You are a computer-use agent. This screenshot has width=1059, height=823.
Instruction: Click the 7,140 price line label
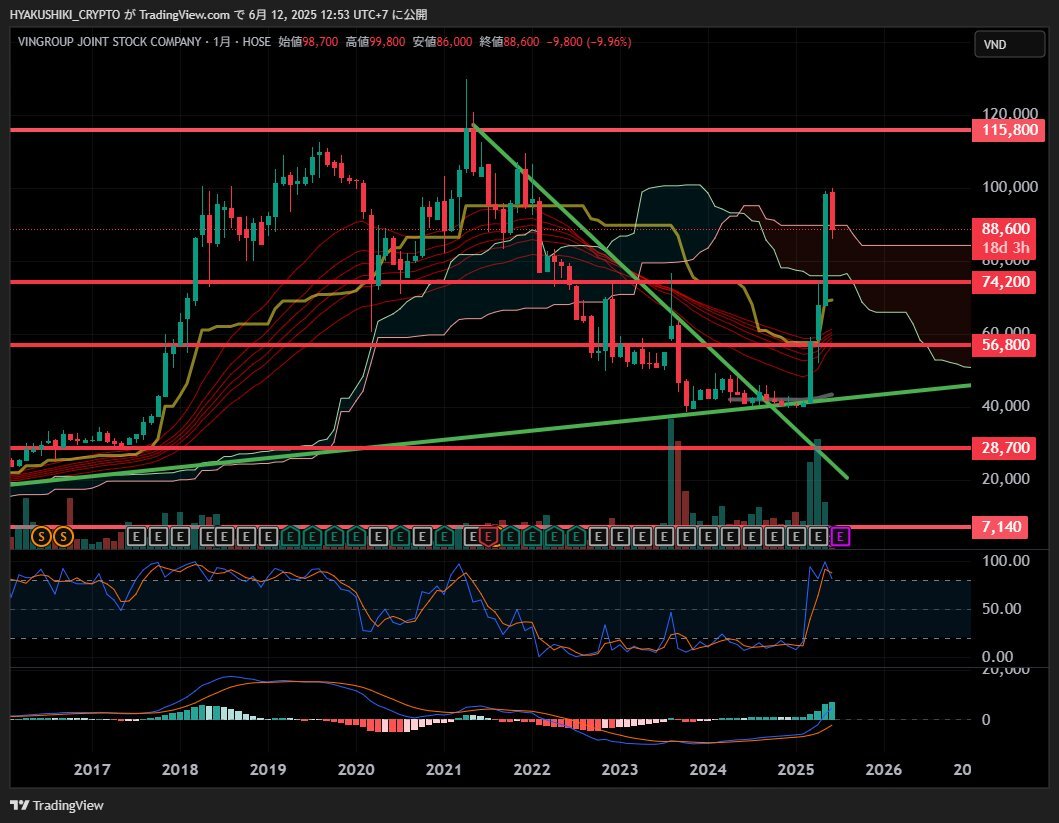tap(1000, 527)
